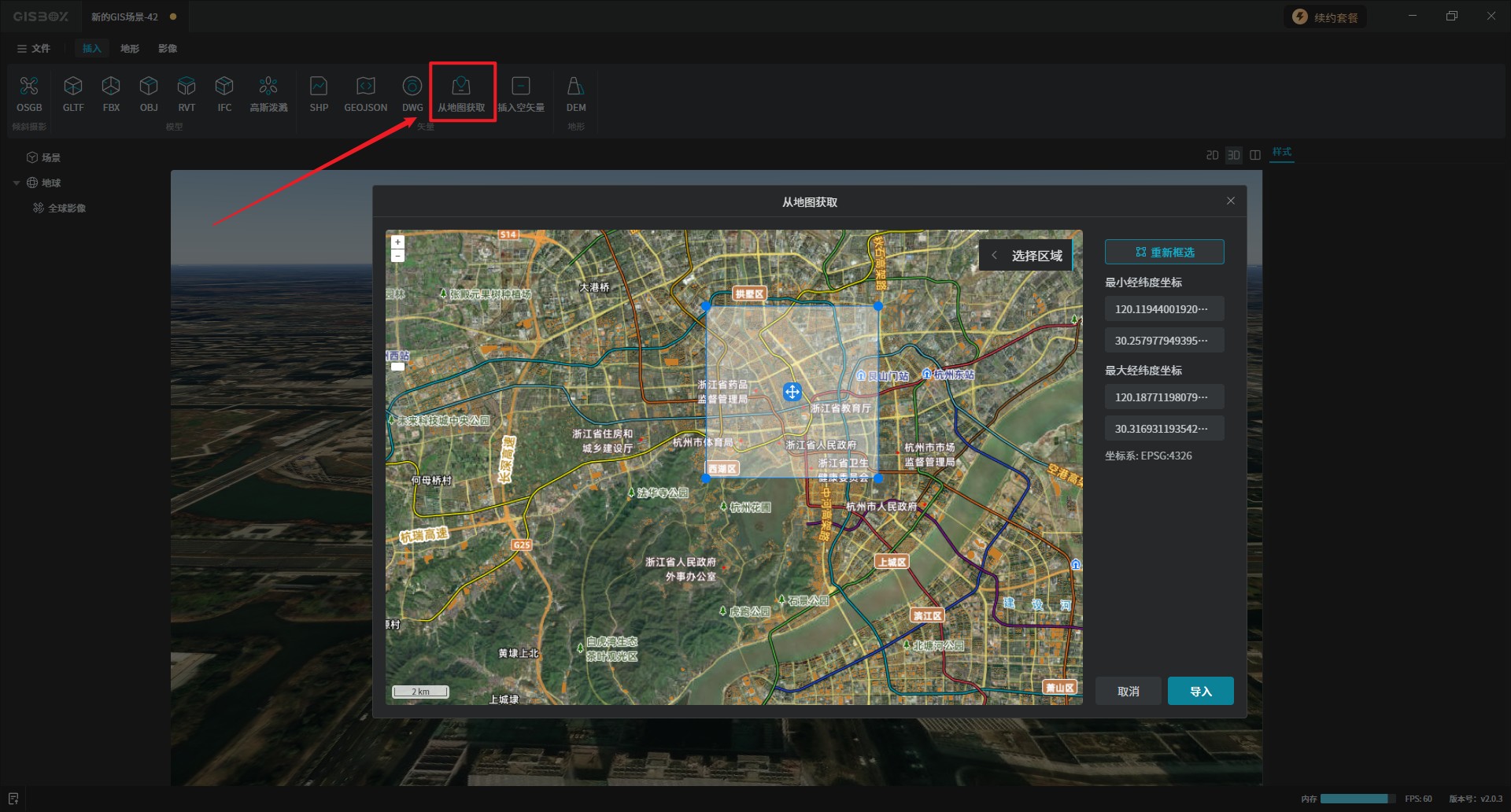Click the minimum longitude coordinate field
This screenshot has width=1511, height=812.
1163,309
